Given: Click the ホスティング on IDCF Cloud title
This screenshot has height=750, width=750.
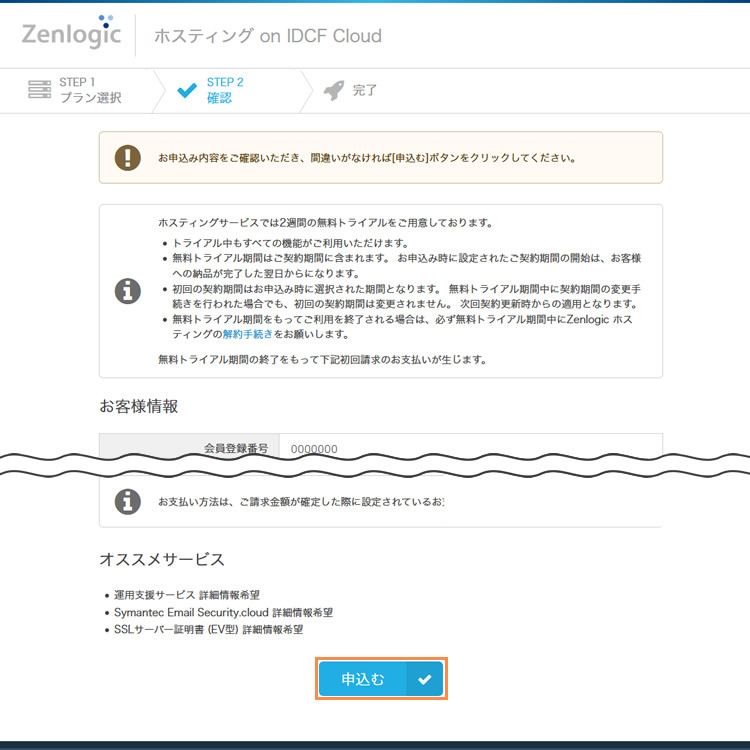Looking at the screenshot, I should (267, 36).
